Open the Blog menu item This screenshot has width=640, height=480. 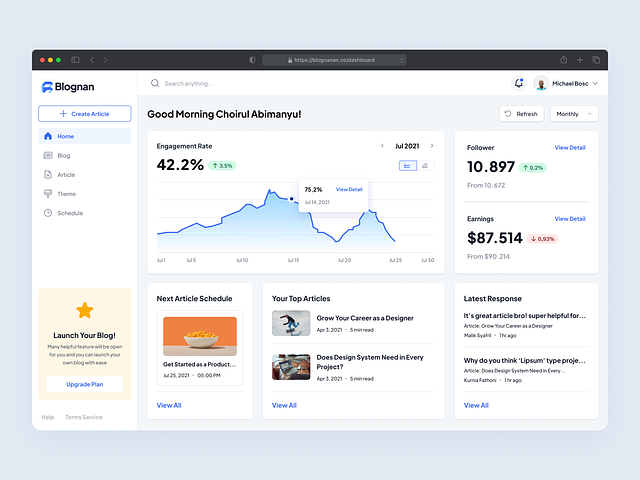coord(85,155)
